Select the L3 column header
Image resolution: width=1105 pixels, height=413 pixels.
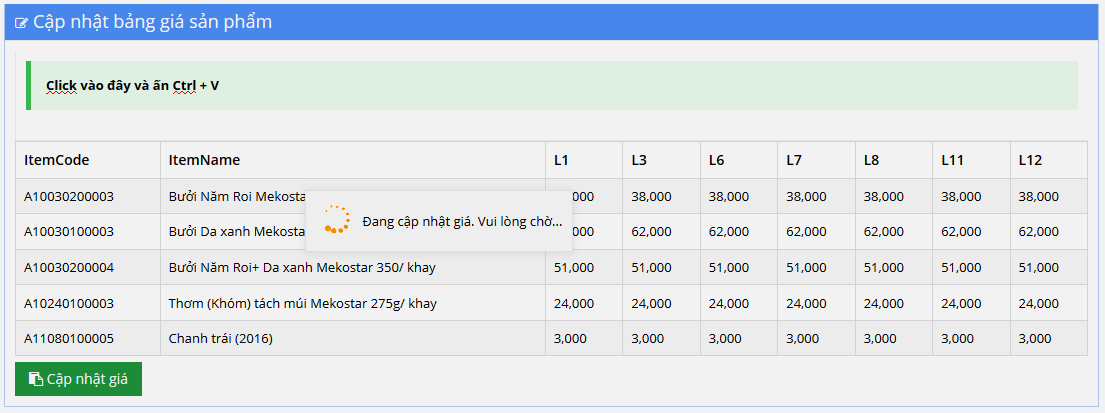point(638,160)
